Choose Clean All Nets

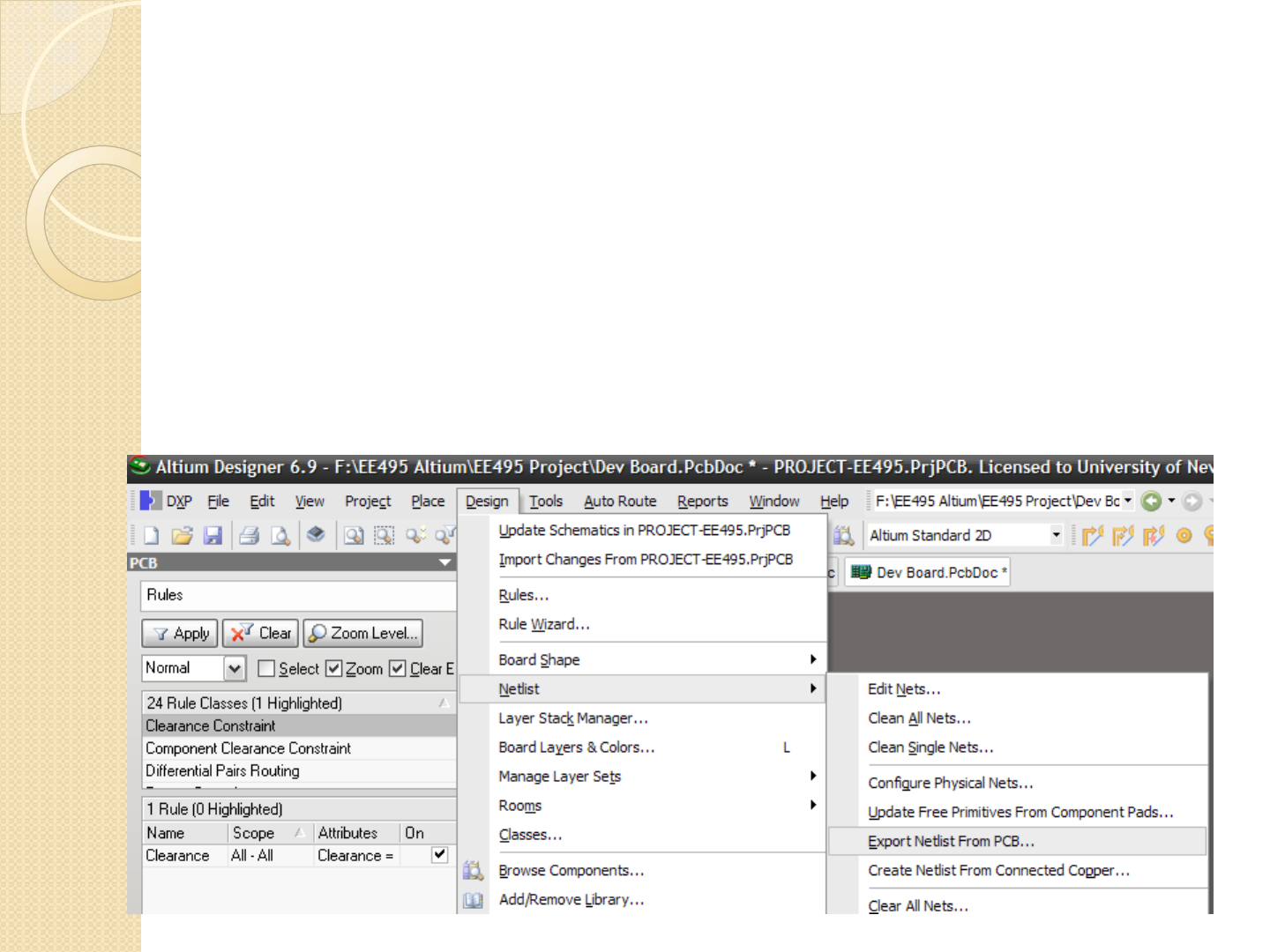point(1018,718)
